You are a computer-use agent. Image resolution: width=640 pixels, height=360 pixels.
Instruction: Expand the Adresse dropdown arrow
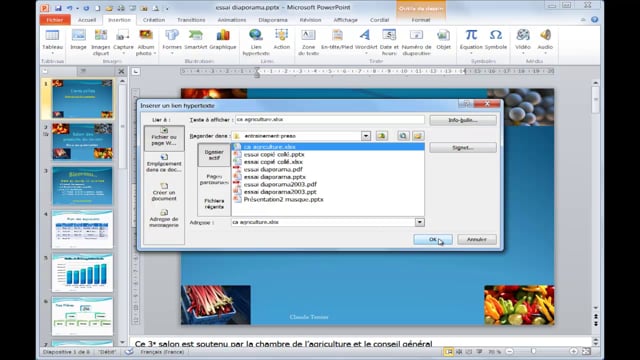420,222
